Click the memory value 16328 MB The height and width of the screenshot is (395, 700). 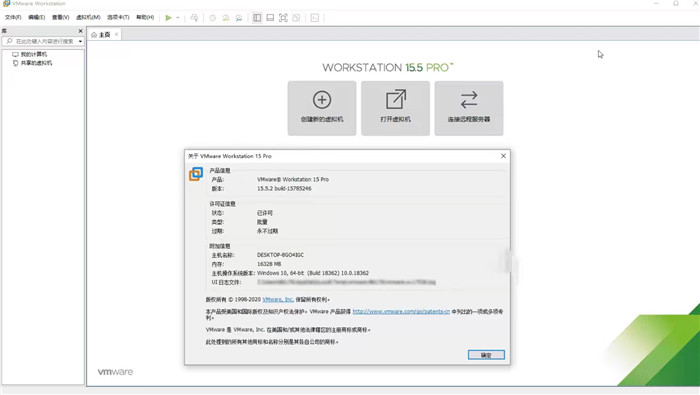click(x=269, y=264)
